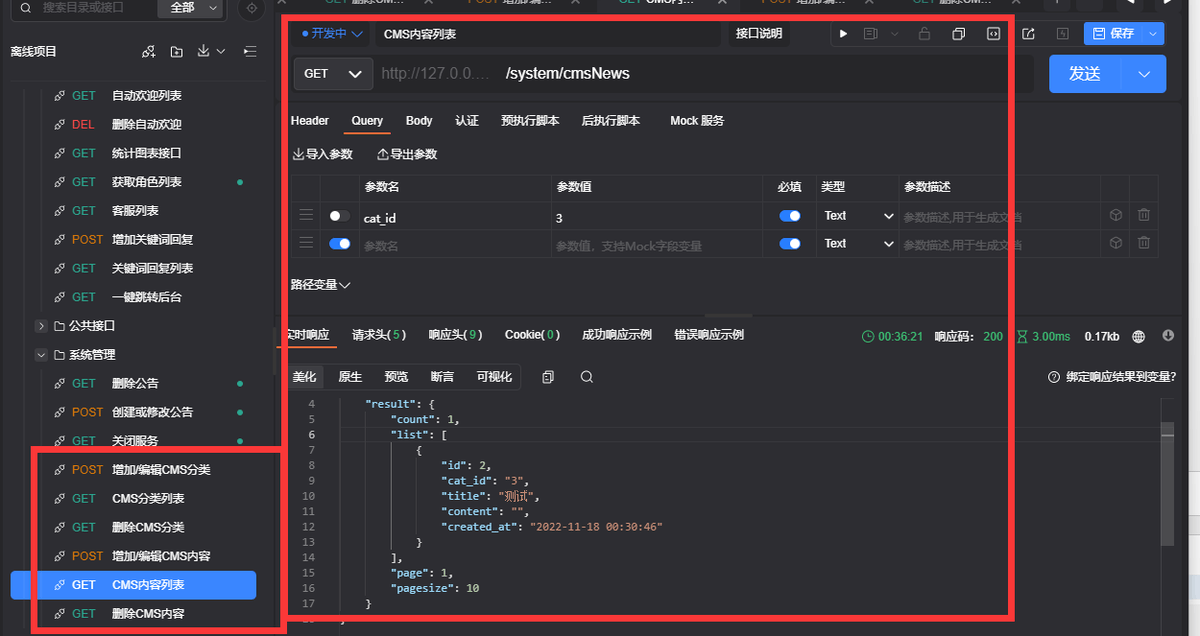This screenshot has height=636, width=1200.
Task: Click the trash icon on empty parameter row
Action: (x=1144, y=243)
